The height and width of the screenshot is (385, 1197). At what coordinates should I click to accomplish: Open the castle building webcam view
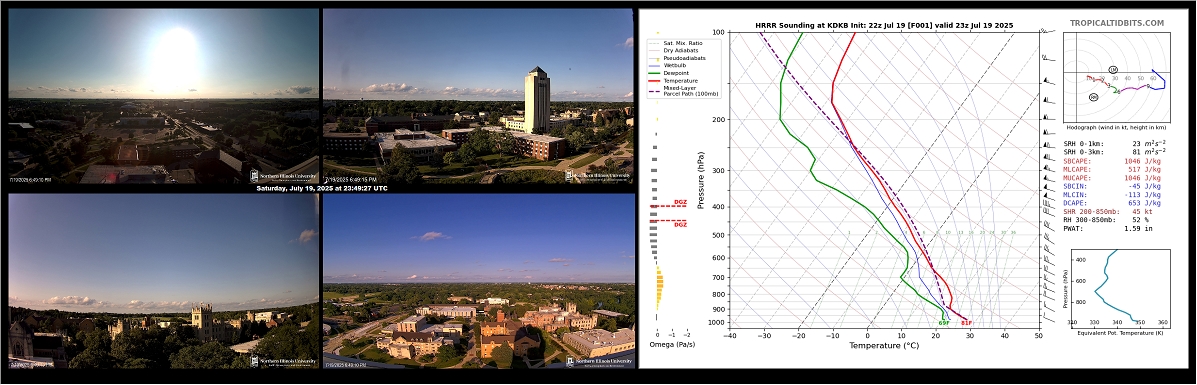click(163, 281)
